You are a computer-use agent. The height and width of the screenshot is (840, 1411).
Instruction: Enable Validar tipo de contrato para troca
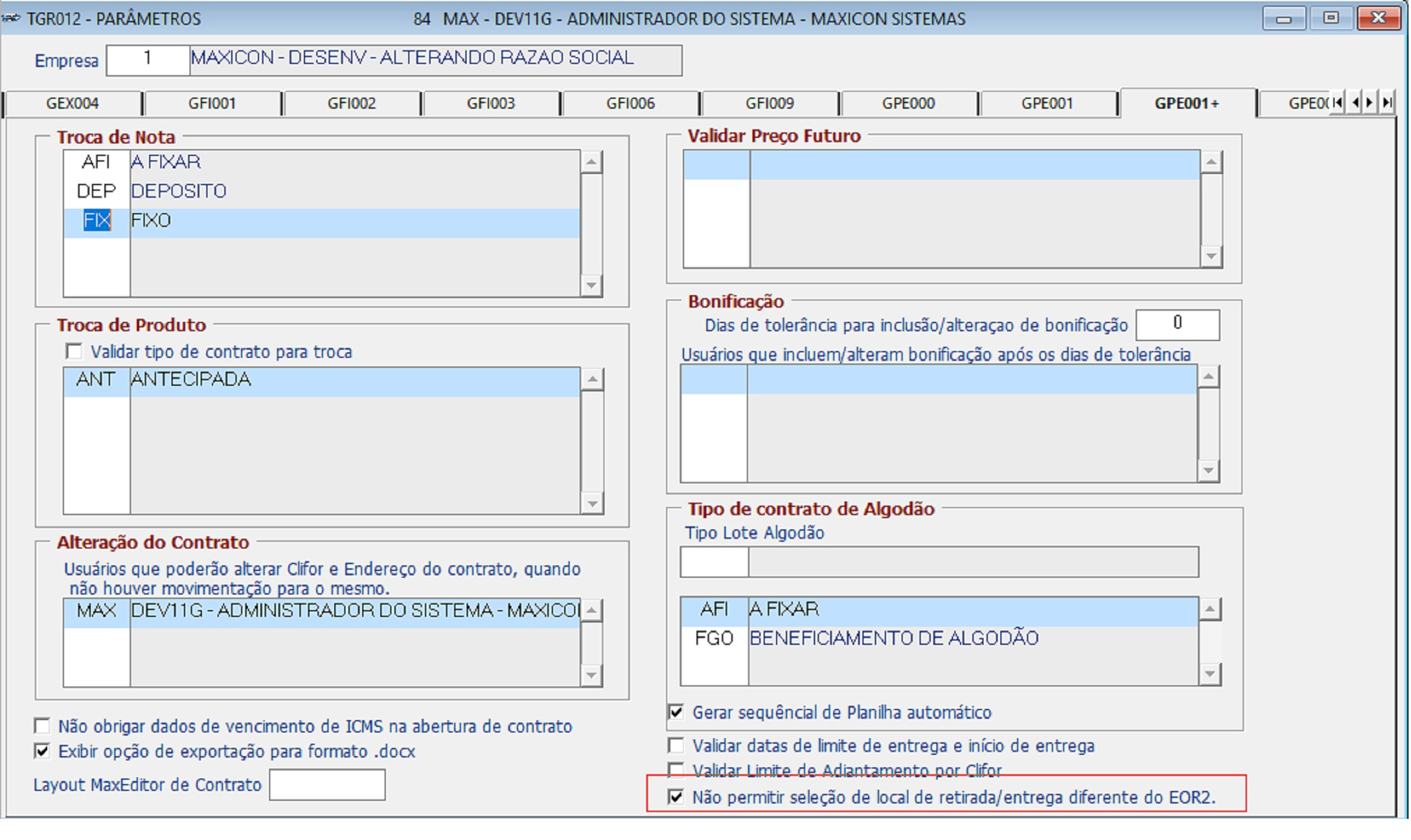coord(74,352)
